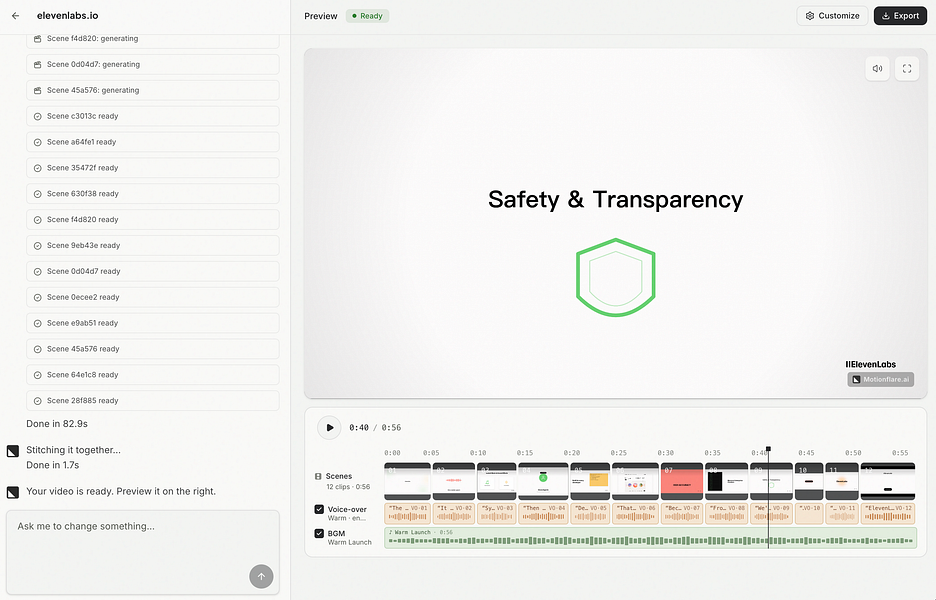Click the VO-12 voice-over clip

coord(888,514)
